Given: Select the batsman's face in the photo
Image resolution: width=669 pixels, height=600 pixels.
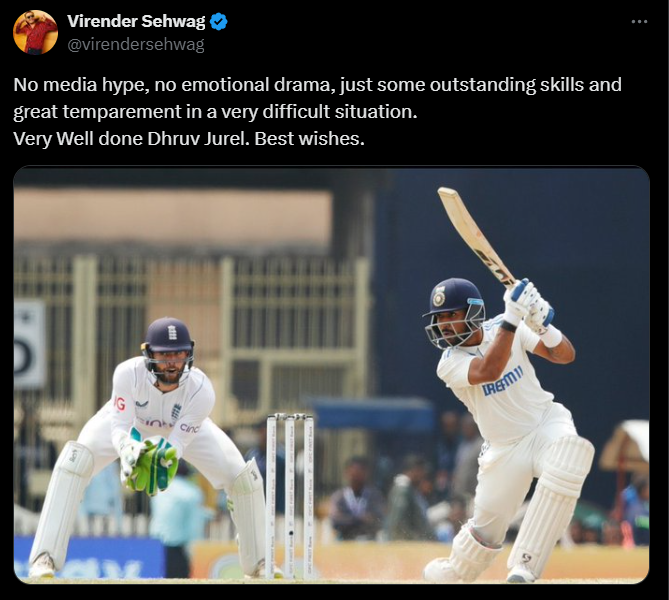Looking at the screenshot, I should 453,330.
